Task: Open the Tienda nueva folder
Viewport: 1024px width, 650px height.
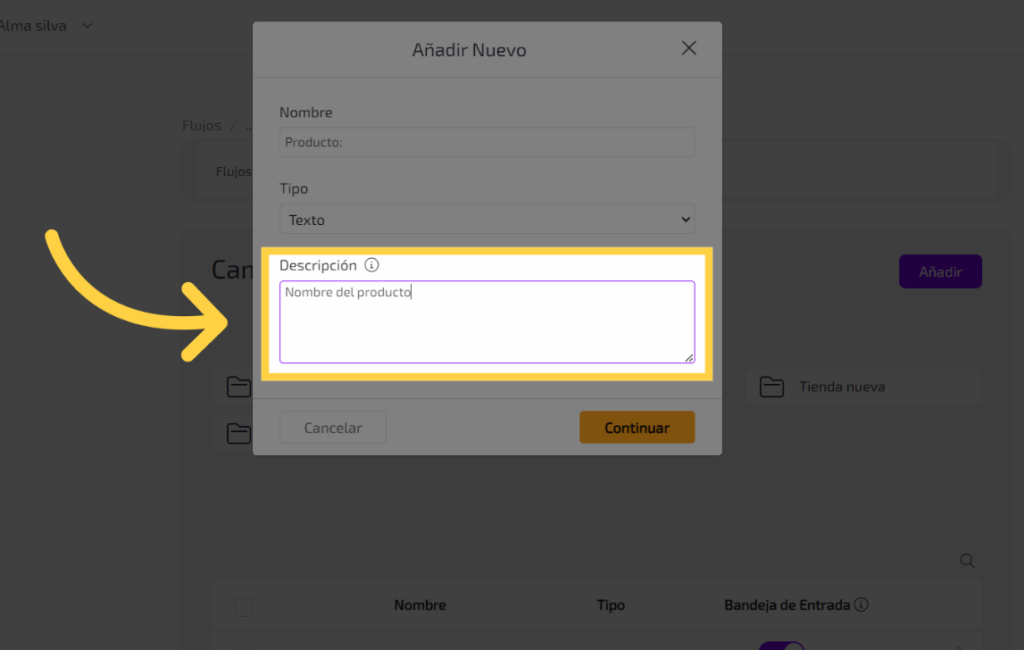Action: 841,387
